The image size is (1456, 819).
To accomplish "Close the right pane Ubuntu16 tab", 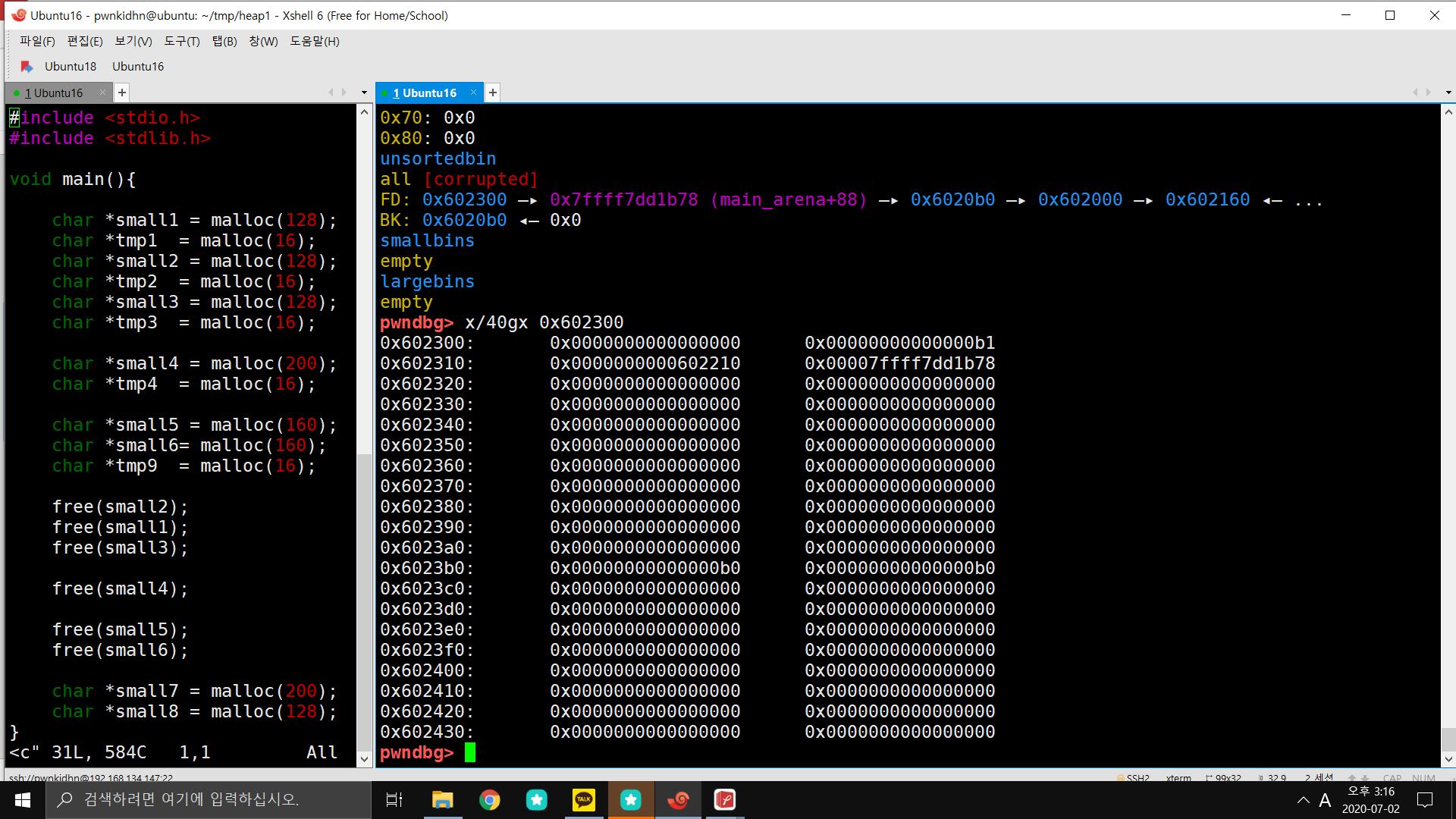I will tap(473, 93).
